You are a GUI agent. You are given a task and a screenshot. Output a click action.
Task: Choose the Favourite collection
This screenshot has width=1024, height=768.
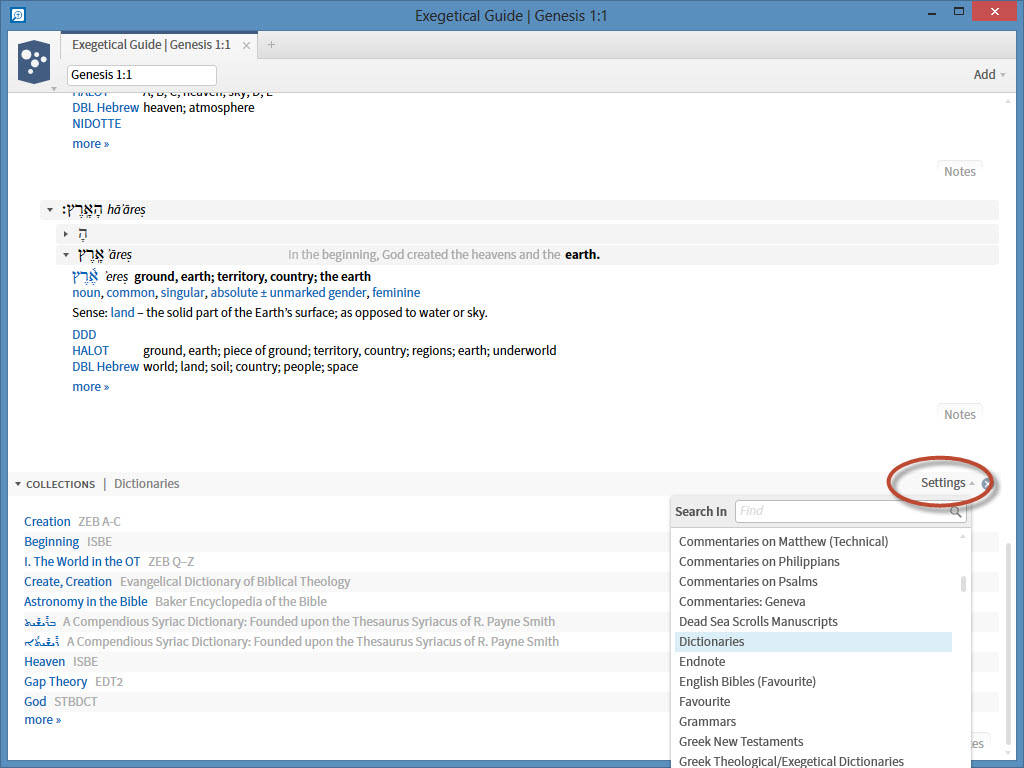[704, 701]
